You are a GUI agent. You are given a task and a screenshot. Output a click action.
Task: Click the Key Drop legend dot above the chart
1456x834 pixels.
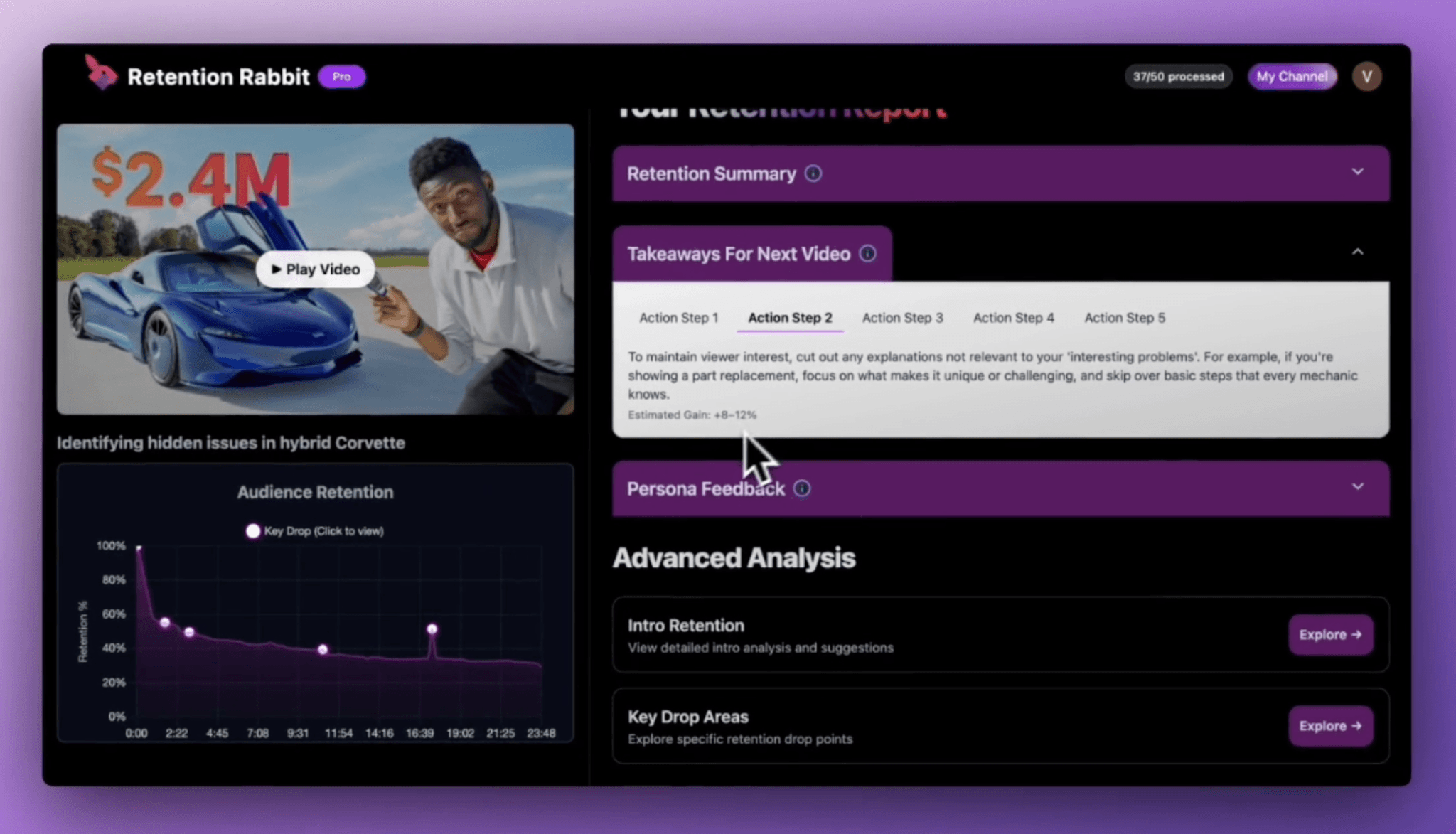pos(253,530)
